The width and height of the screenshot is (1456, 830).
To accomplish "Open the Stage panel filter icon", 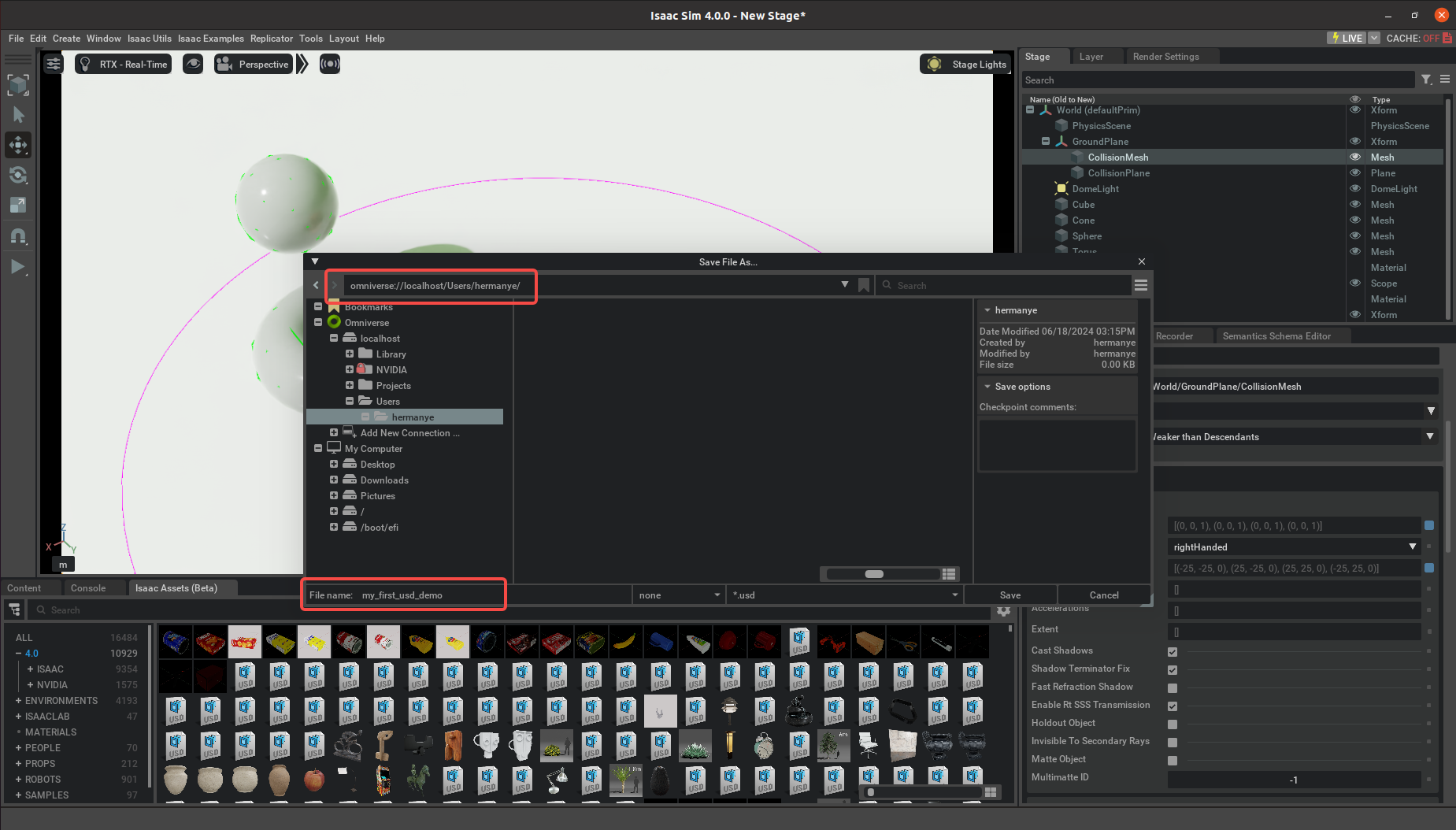I will (1427, 80).
